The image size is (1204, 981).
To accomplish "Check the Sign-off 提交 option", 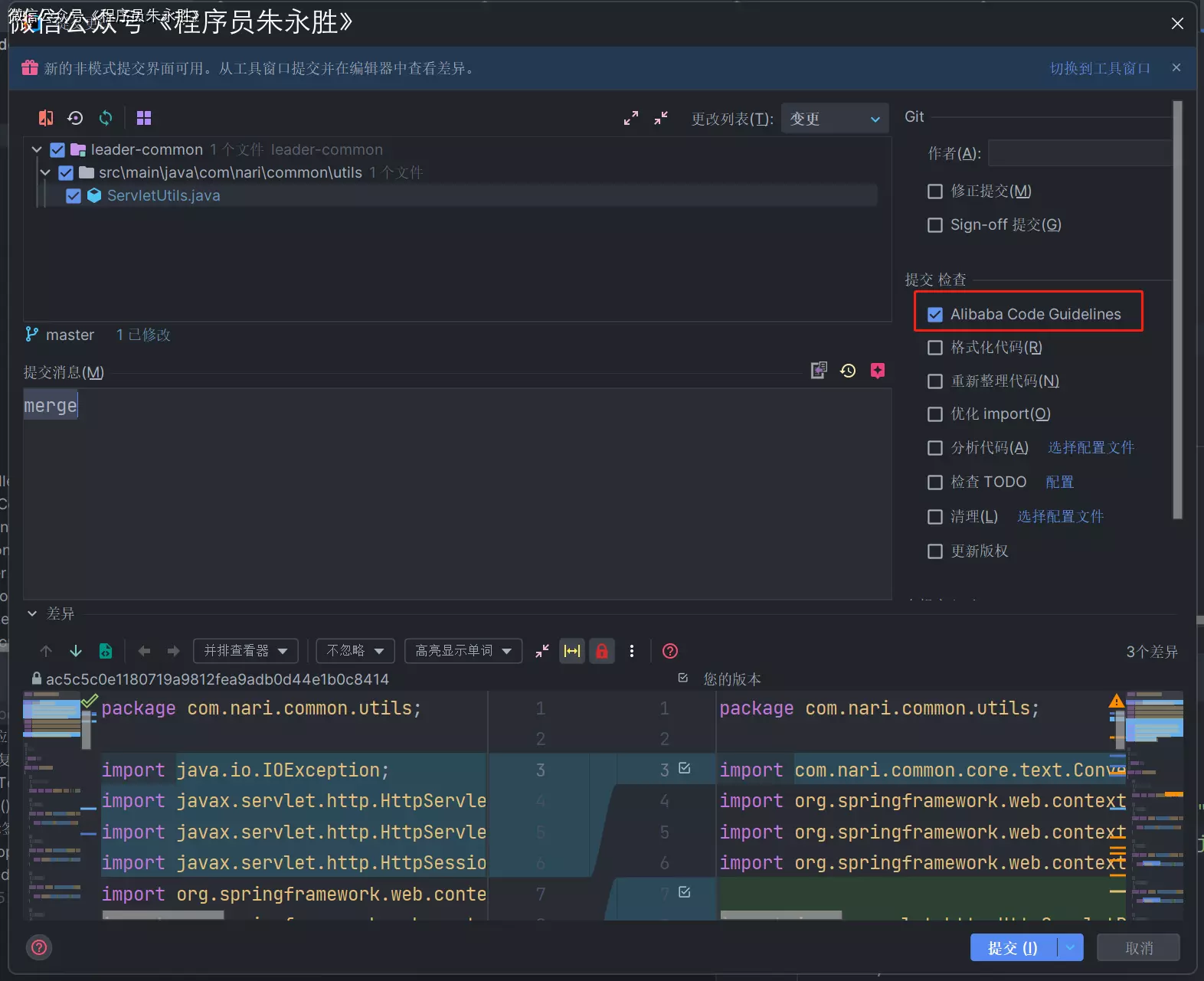I will [935, 225].
